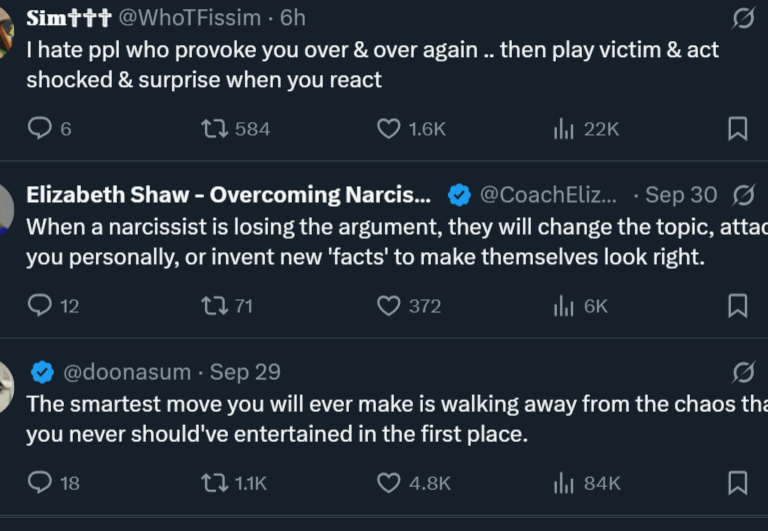This screenshot has height=531, width=768.
Task: Repost Elizabeth Shaw's tweet with 71 reposts
Action: point(212,306)
